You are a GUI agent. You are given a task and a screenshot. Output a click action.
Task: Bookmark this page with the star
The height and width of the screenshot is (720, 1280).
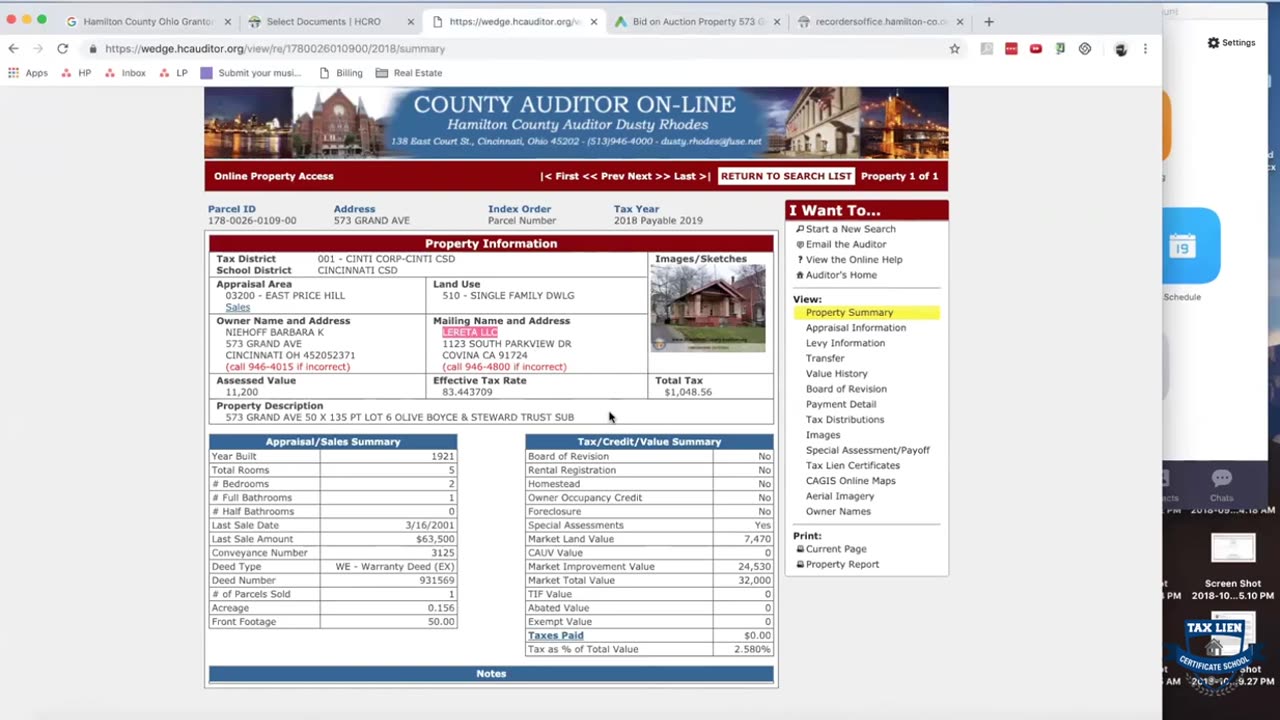click(955, 48)
